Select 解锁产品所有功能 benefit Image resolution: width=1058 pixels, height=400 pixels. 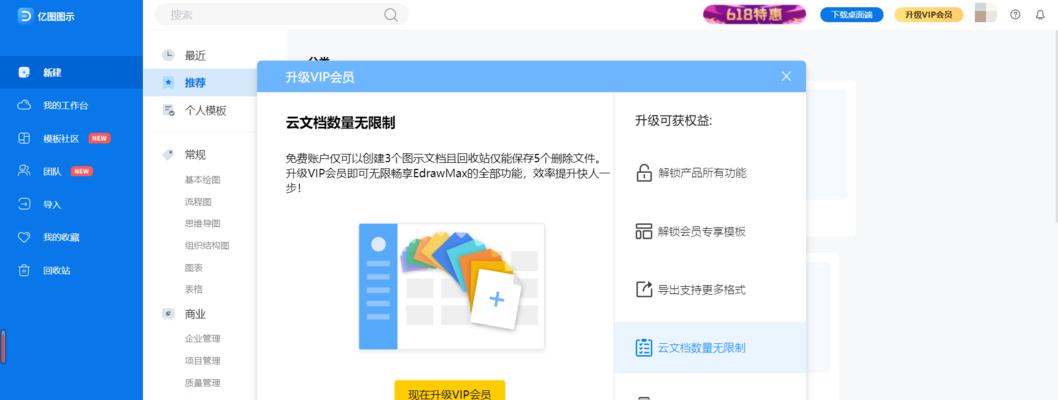click(710, 173)
